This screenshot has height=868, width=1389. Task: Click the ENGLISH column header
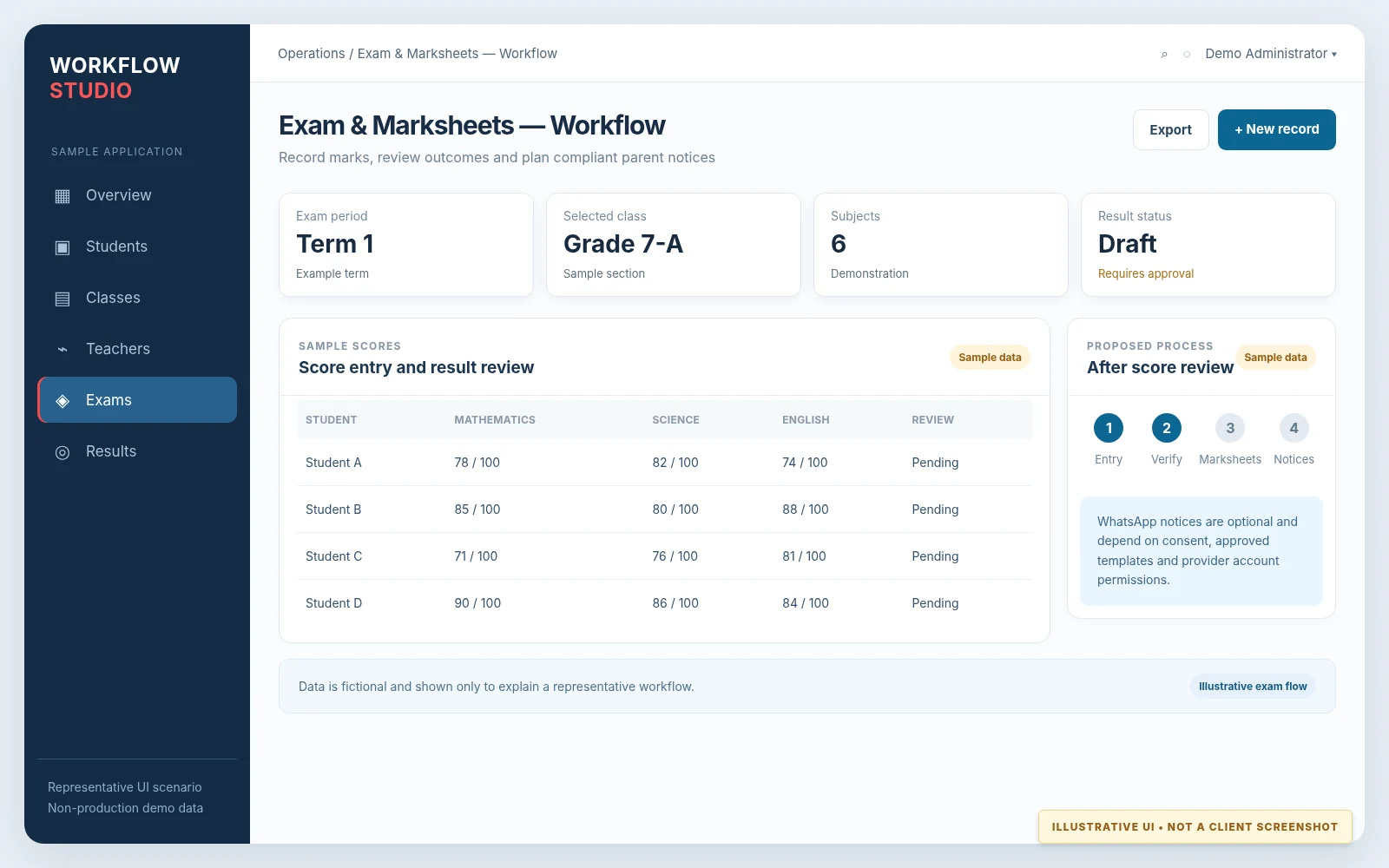click(806, 420)
